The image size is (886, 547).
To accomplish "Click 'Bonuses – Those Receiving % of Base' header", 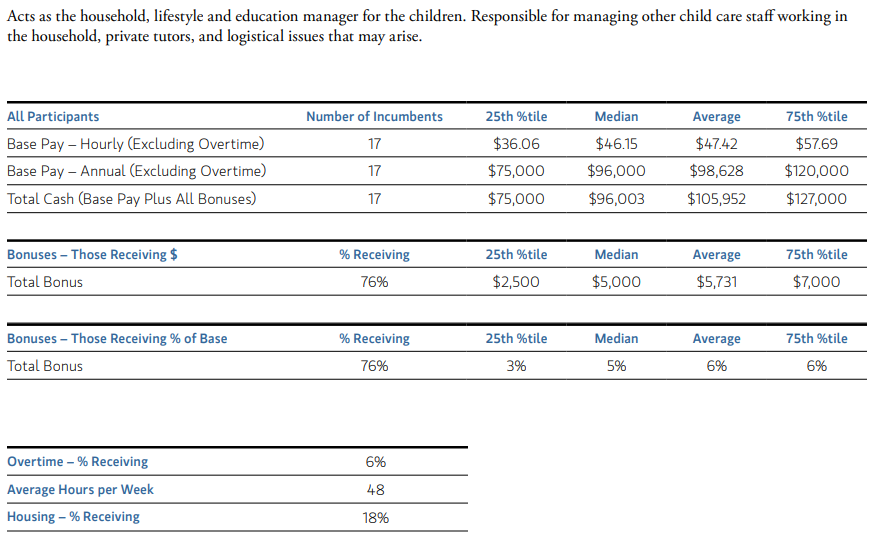I will click(x=117, y=338).
